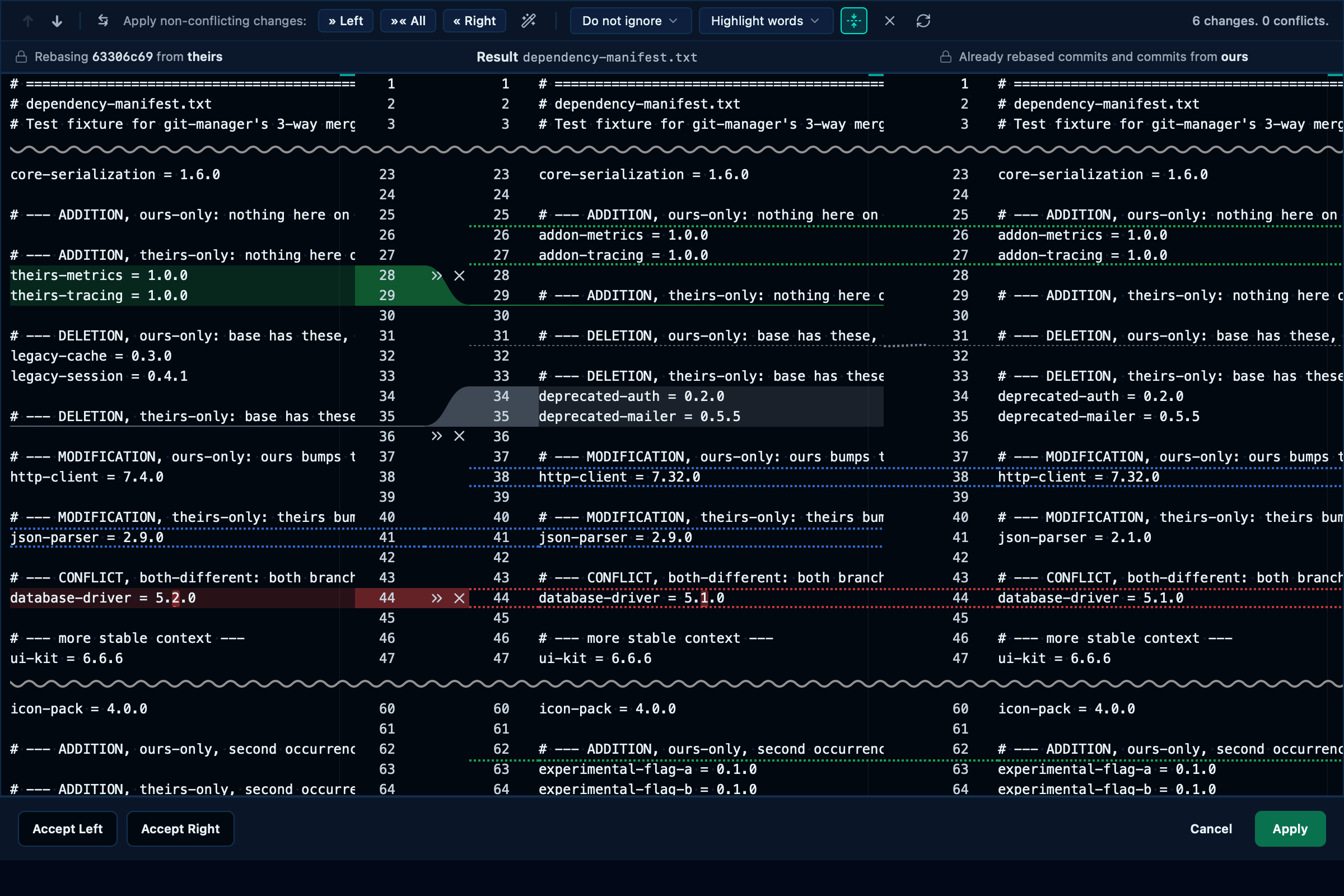The height and width of the screenshot is (896, 1344).
Task: Click 'theirs-metrics = 1.0.0' in left pane
Action: pyautogui.click(x=99, y=276)
